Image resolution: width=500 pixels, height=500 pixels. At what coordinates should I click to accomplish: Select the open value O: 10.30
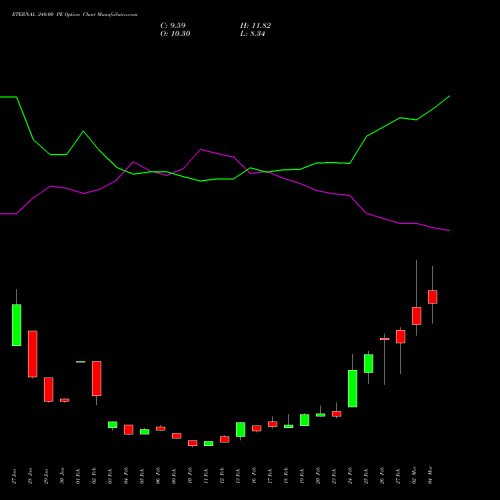tap(175, 34)
